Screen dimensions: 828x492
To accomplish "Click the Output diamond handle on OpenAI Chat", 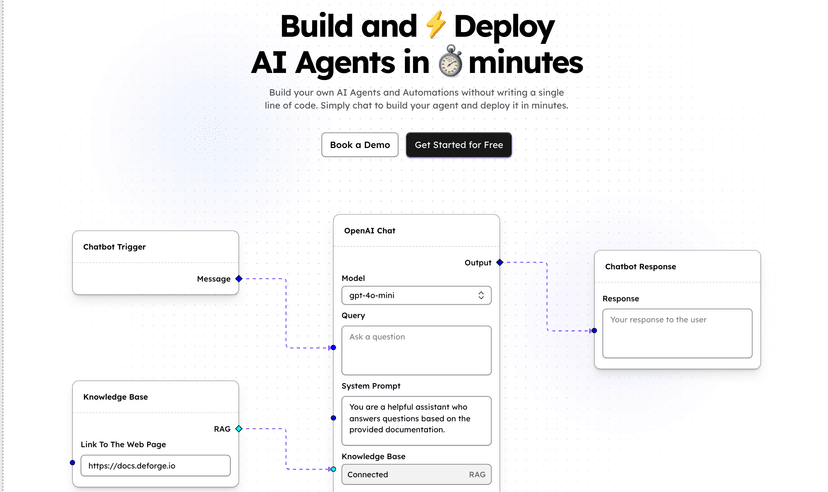I will click(499, 262).
